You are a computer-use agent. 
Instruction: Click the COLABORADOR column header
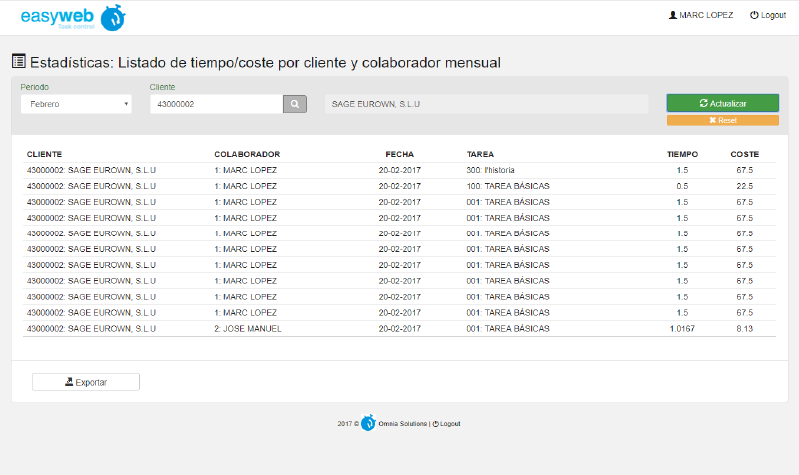pyautogui.click(x=247, y=154)
